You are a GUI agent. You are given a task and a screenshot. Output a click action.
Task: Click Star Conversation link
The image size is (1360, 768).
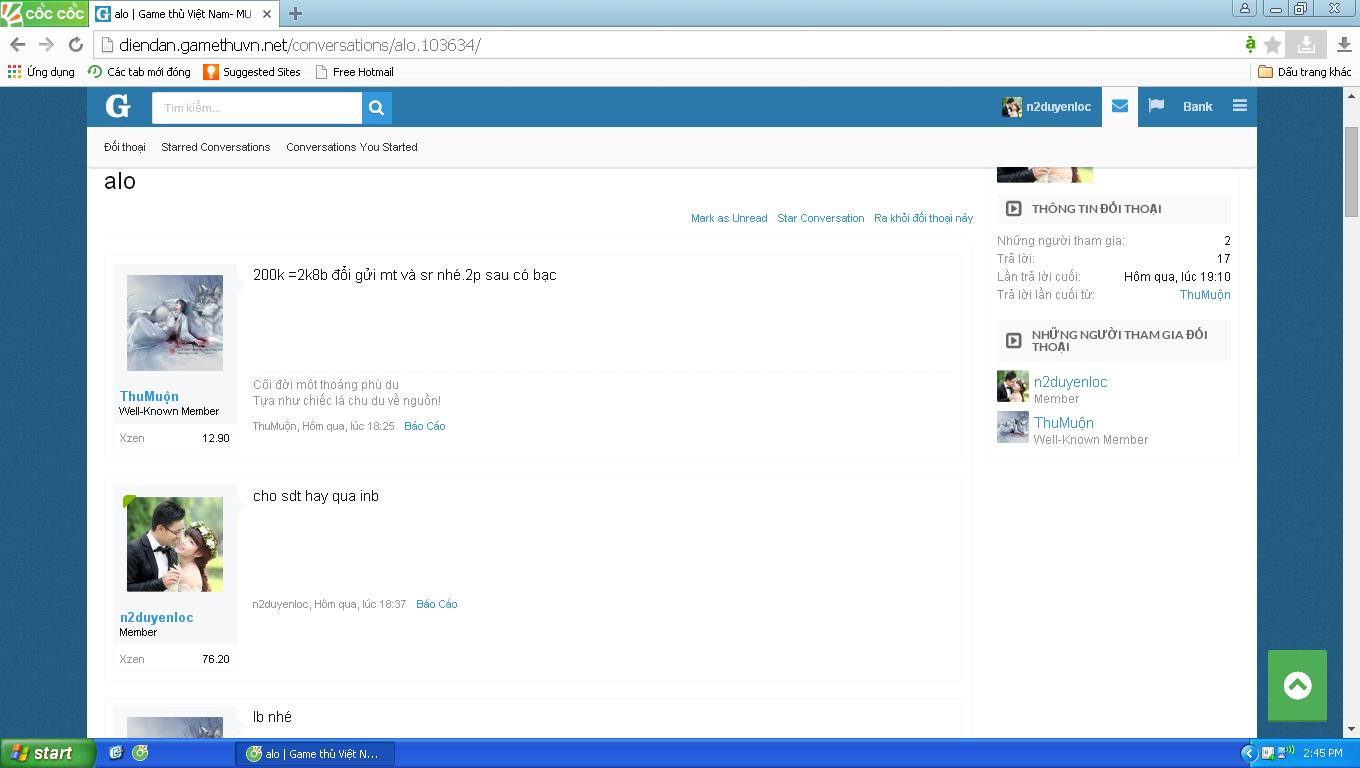point(821,218)
